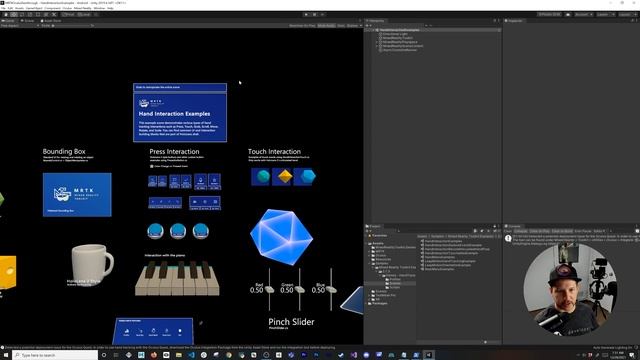Click the Play button
Viewport: 640px width, 360px height.
point(306,15)
